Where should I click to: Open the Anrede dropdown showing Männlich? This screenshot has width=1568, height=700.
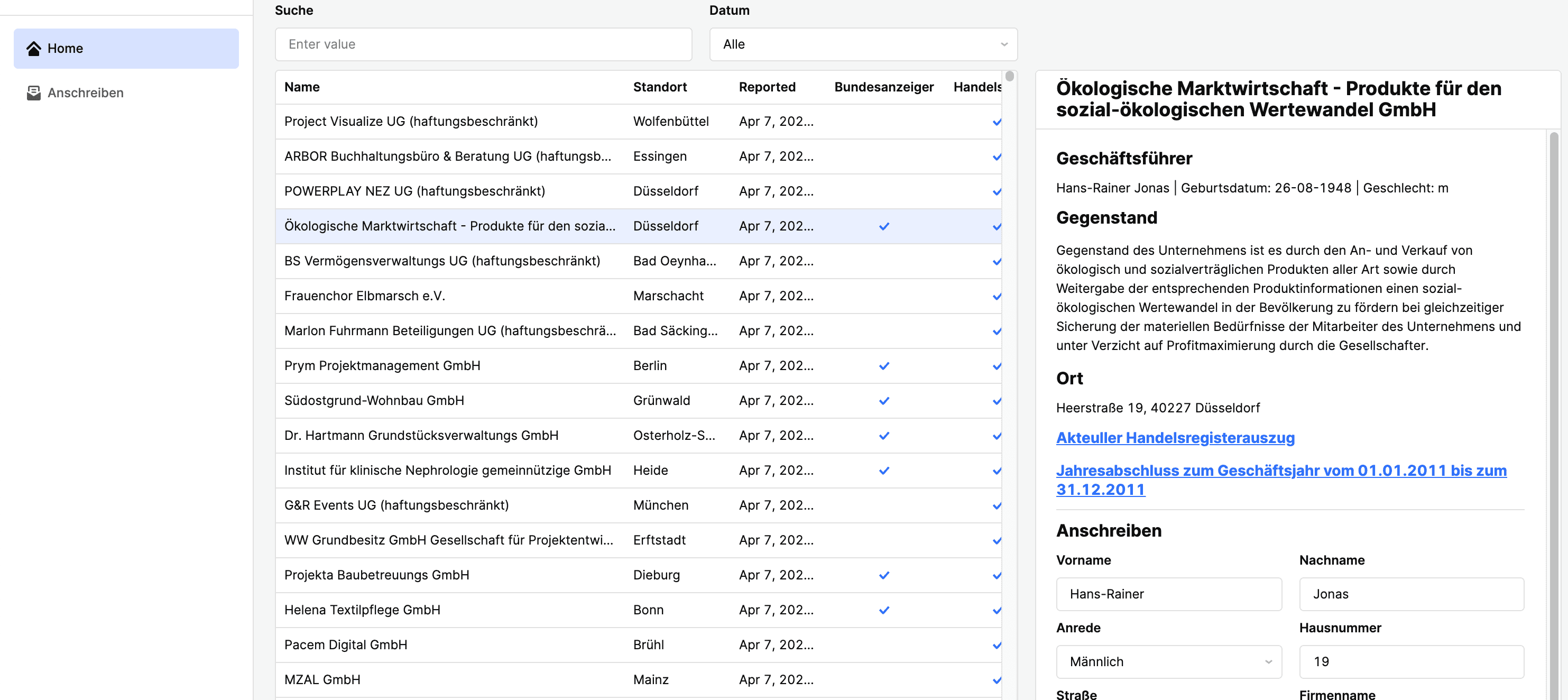(x=1169, y=661)
